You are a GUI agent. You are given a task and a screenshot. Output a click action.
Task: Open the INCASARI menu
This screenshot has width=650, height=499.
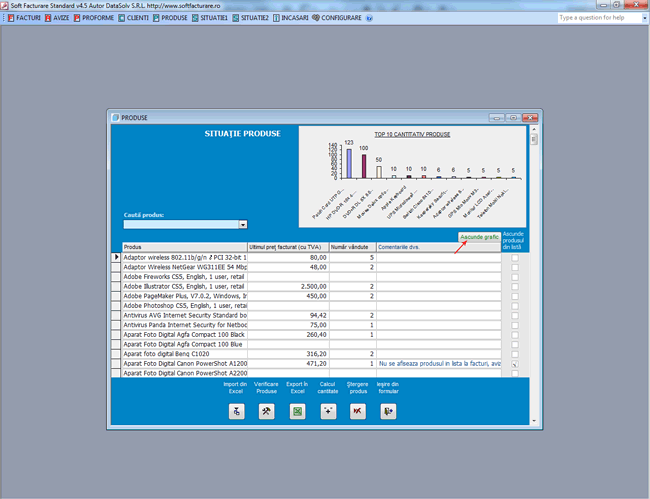[x=291, y=18]
